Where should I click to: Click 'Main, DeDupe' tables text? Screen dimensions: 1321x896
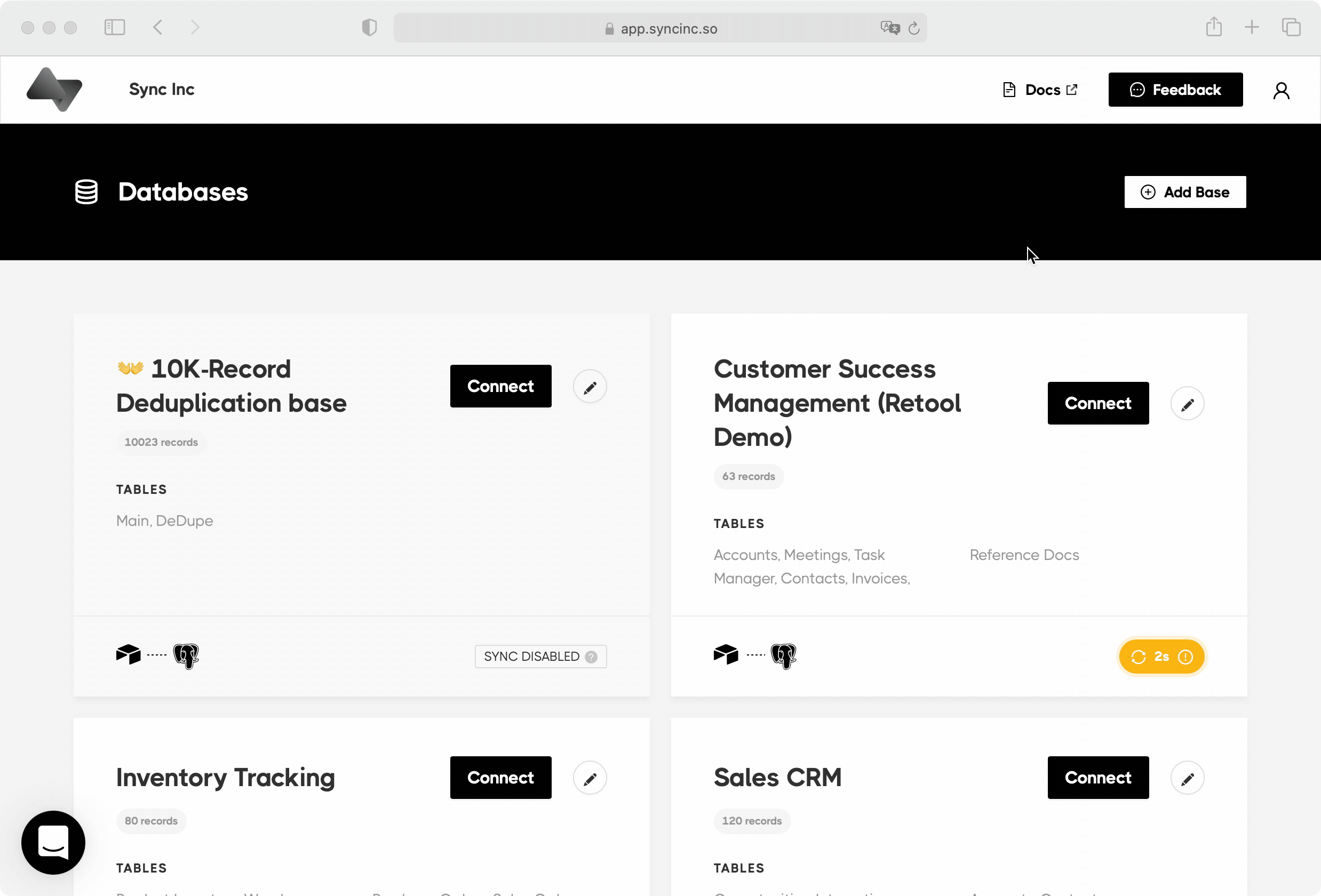point(164,521)
